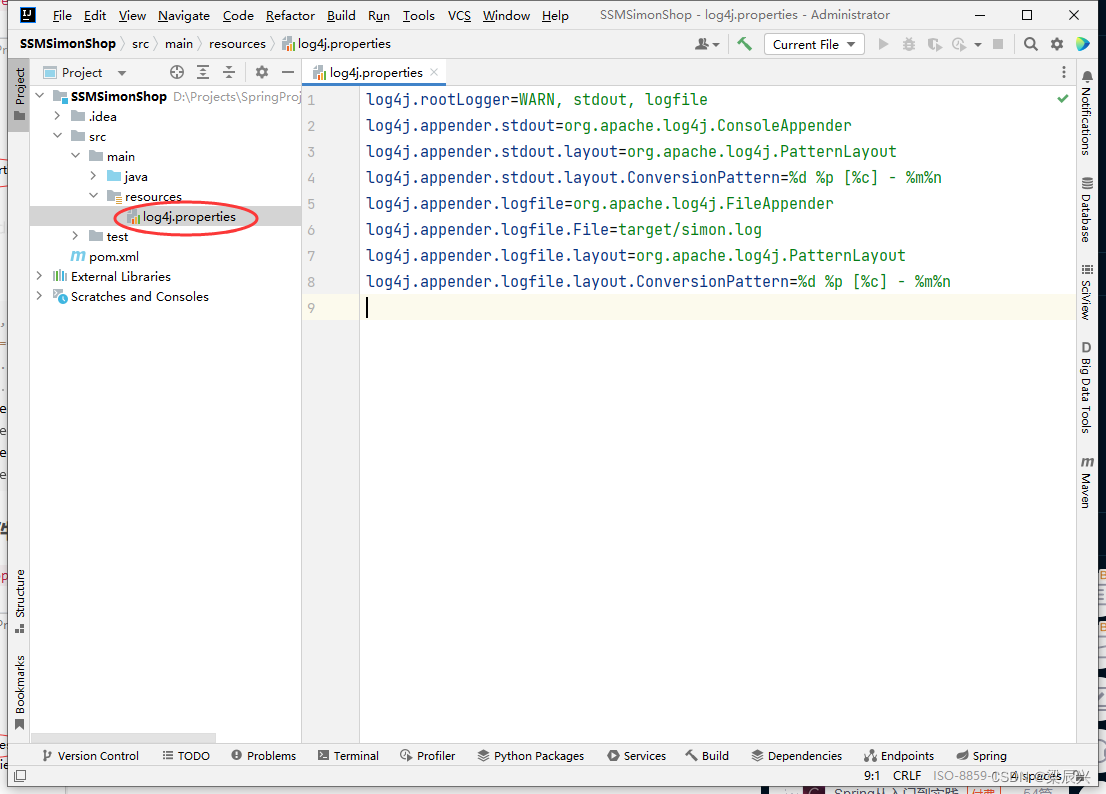Collapse the src folder
The image size is (1106, 794).
(x=58, y=135)
